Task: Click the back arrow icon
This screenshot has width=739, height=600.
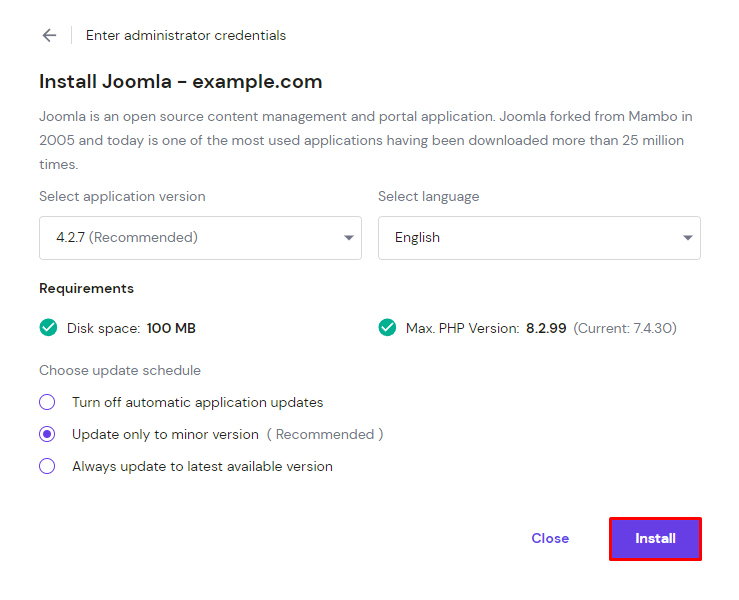Action: (49, 35)
